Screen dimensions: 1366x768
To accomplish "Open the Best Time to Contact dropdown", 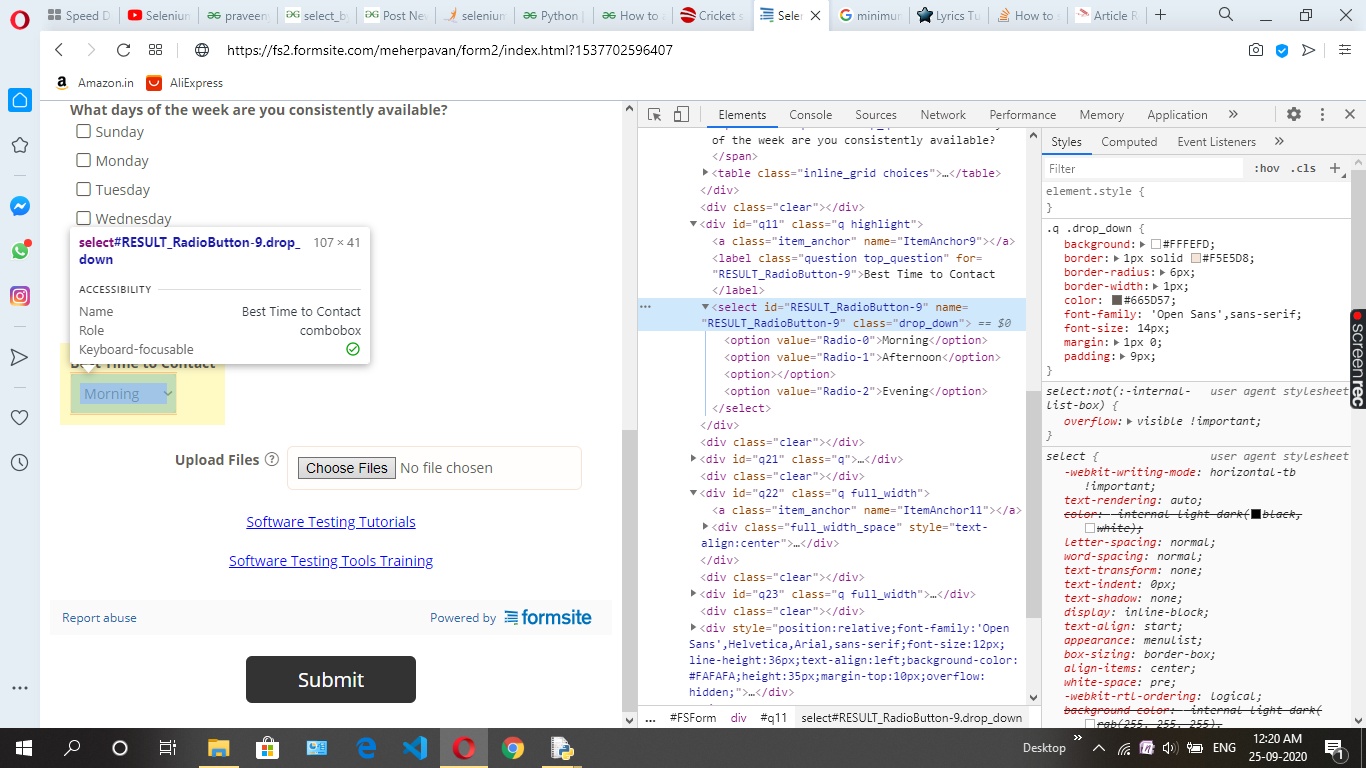I will (123, 394).
